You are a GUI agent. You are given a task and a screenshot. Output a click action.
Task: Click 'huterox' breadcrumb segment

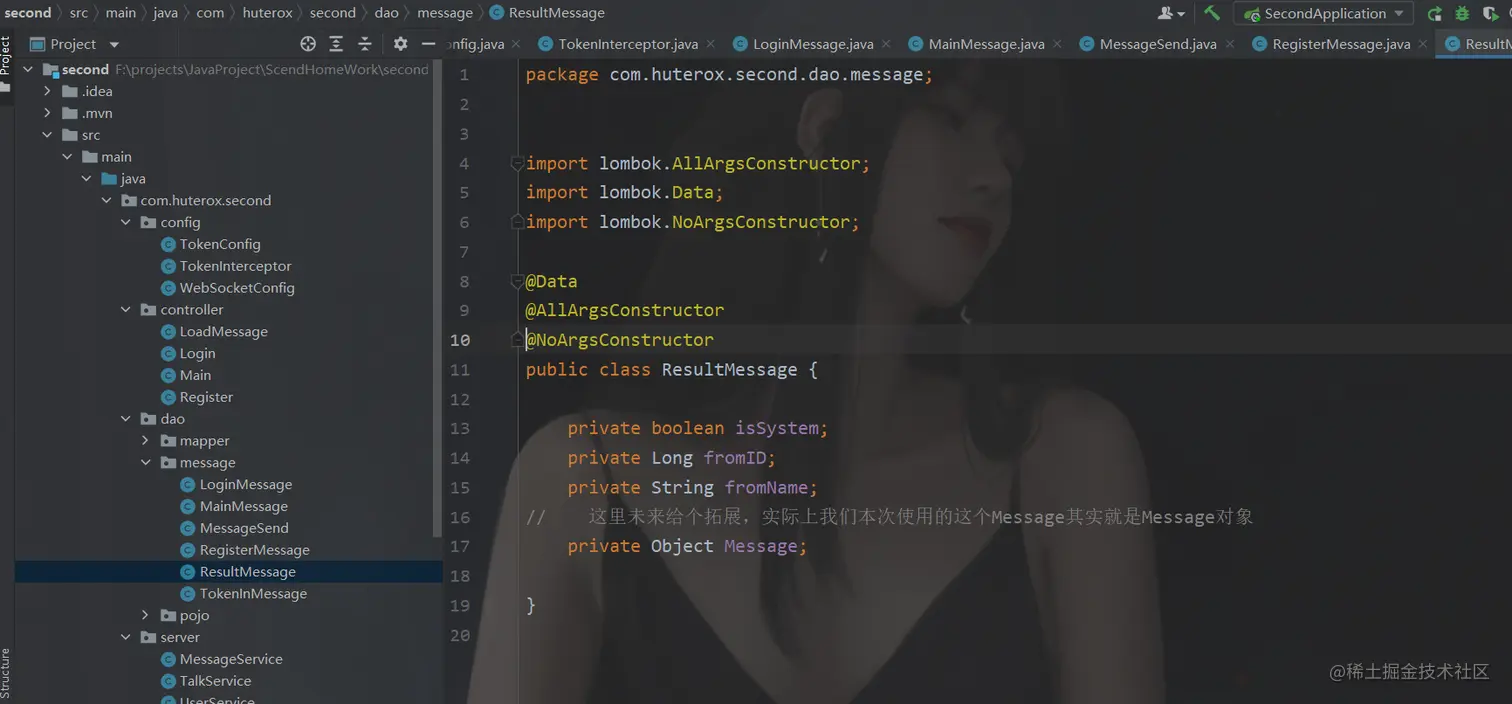[267, 13]
